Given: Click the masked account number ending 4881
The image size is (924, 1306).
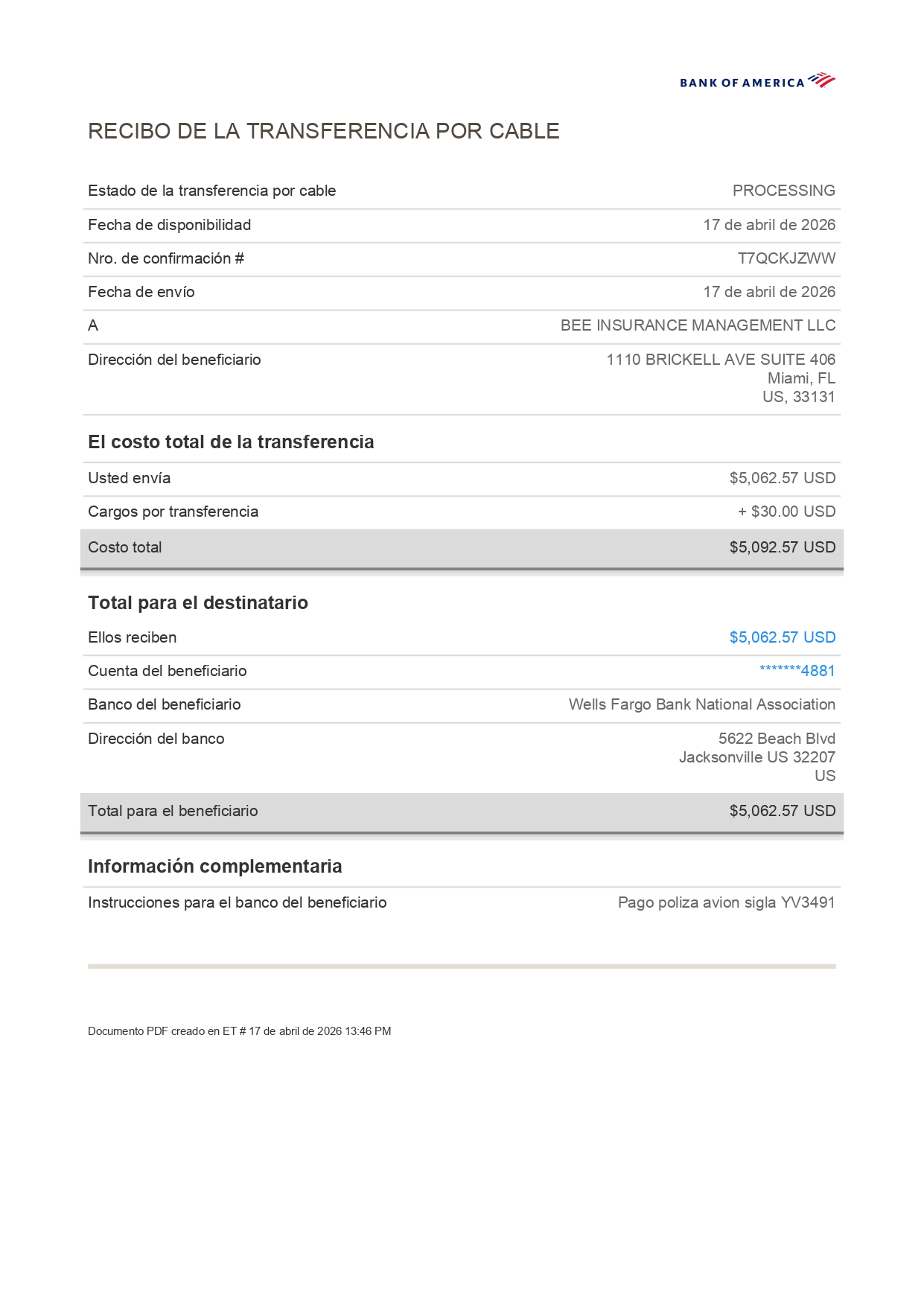Looking at the screenshot, I should [797, 671].
